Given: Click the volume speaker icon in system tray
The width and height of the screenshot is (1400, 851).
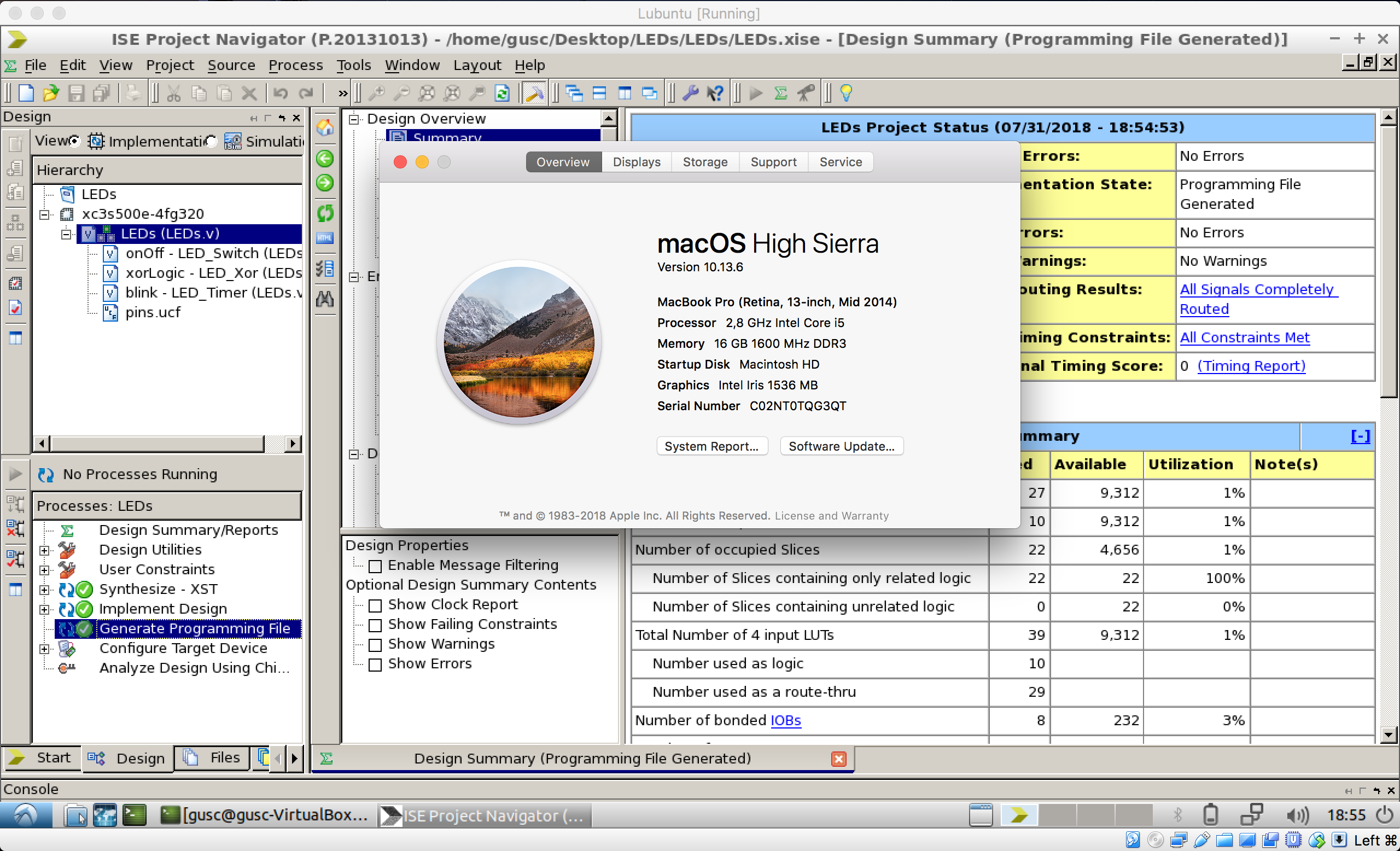Looking at the screenshot, I should (x=1297, y=816).
